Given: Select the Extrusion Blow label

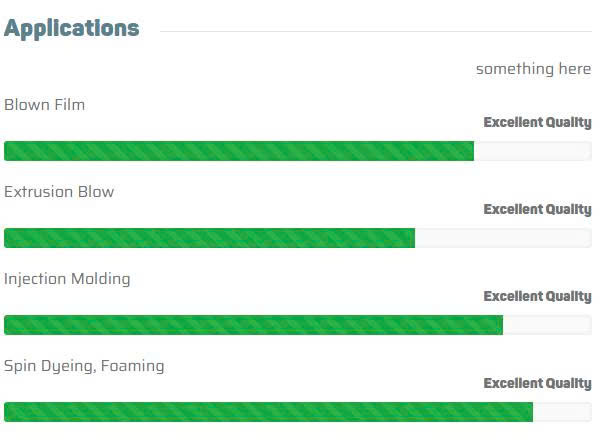Looking at the screenshot, I should pos(59,191).
